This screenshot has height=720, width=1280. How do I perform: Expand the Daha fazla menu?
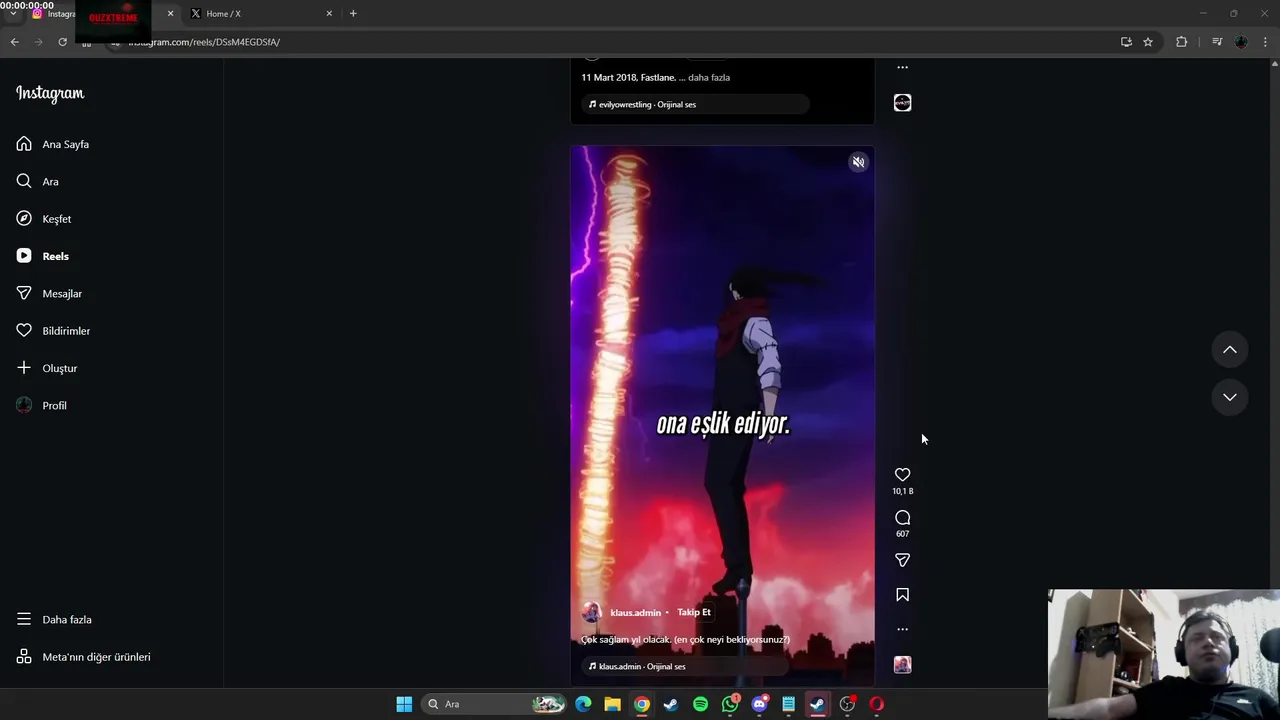click(x=54, y=619)
